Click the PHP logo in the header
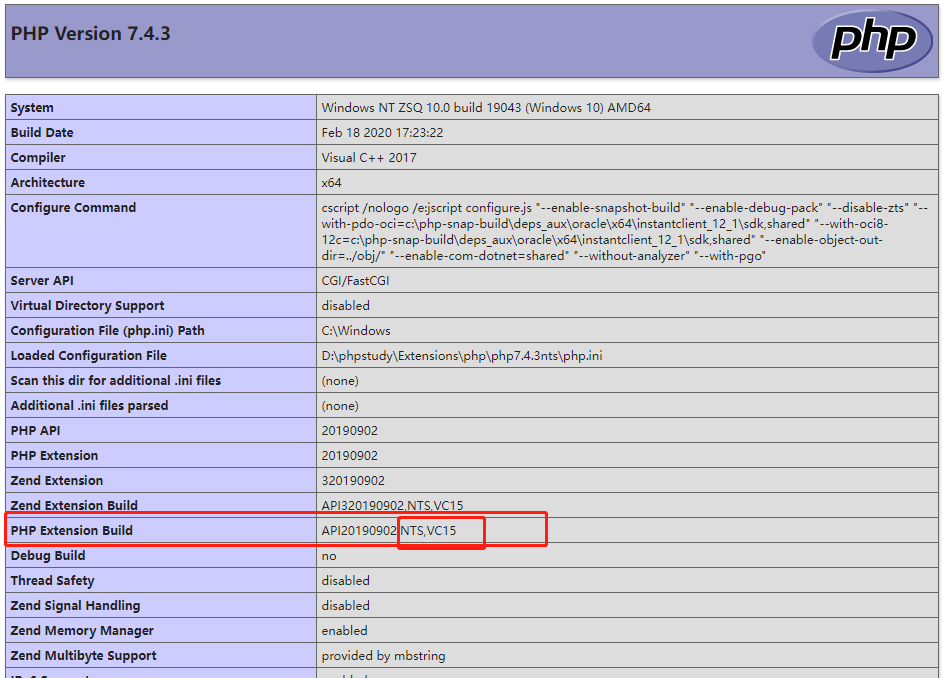The image size is (945, 678). click(x=871, y=41)
